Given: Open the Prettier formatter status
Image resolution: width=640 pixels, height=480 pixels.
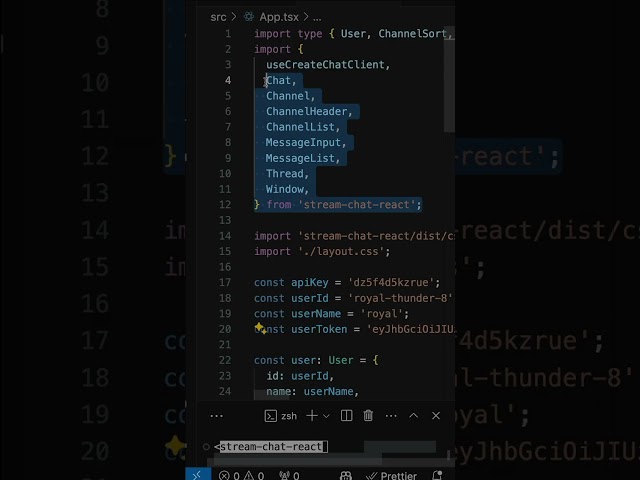Looking at the screenshot, I should [391, 476].
